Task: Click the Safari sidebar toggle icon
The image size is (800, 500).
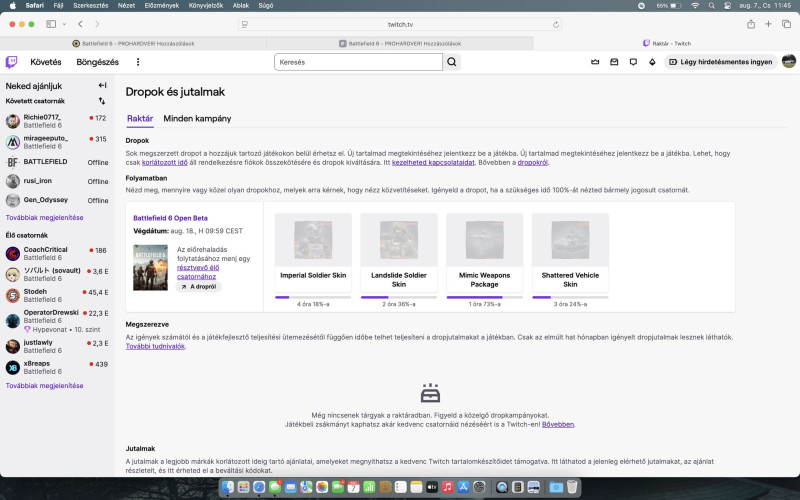Action: click(51, 24)
